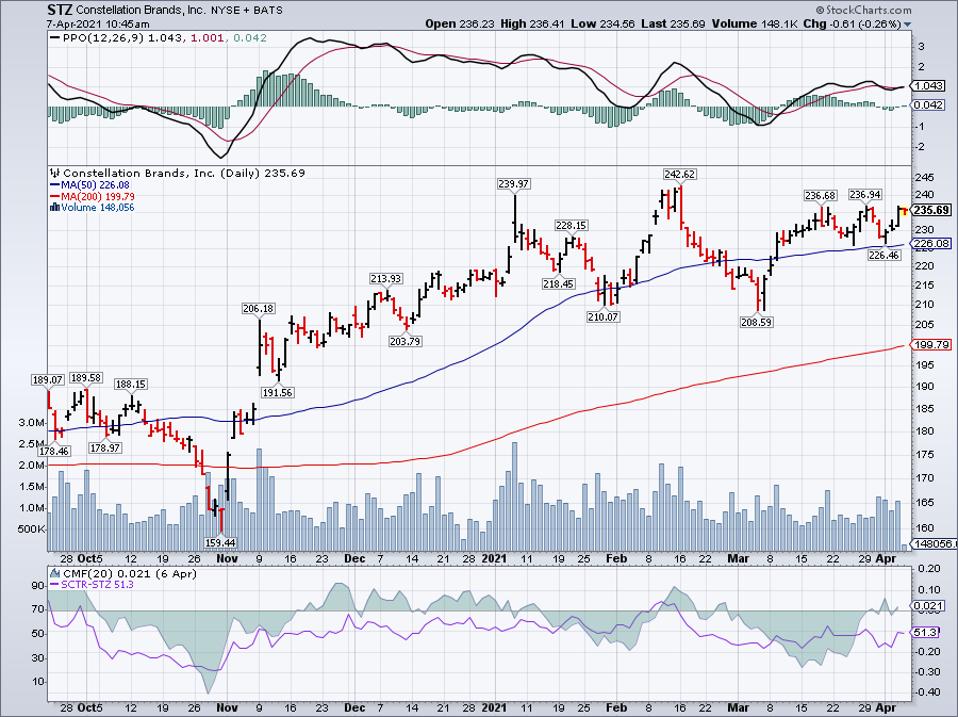Click the 7-Apr-2021 10:45am timestamp
The width and height of the screenshot is (958, 717).
click(x=98, y=24)
